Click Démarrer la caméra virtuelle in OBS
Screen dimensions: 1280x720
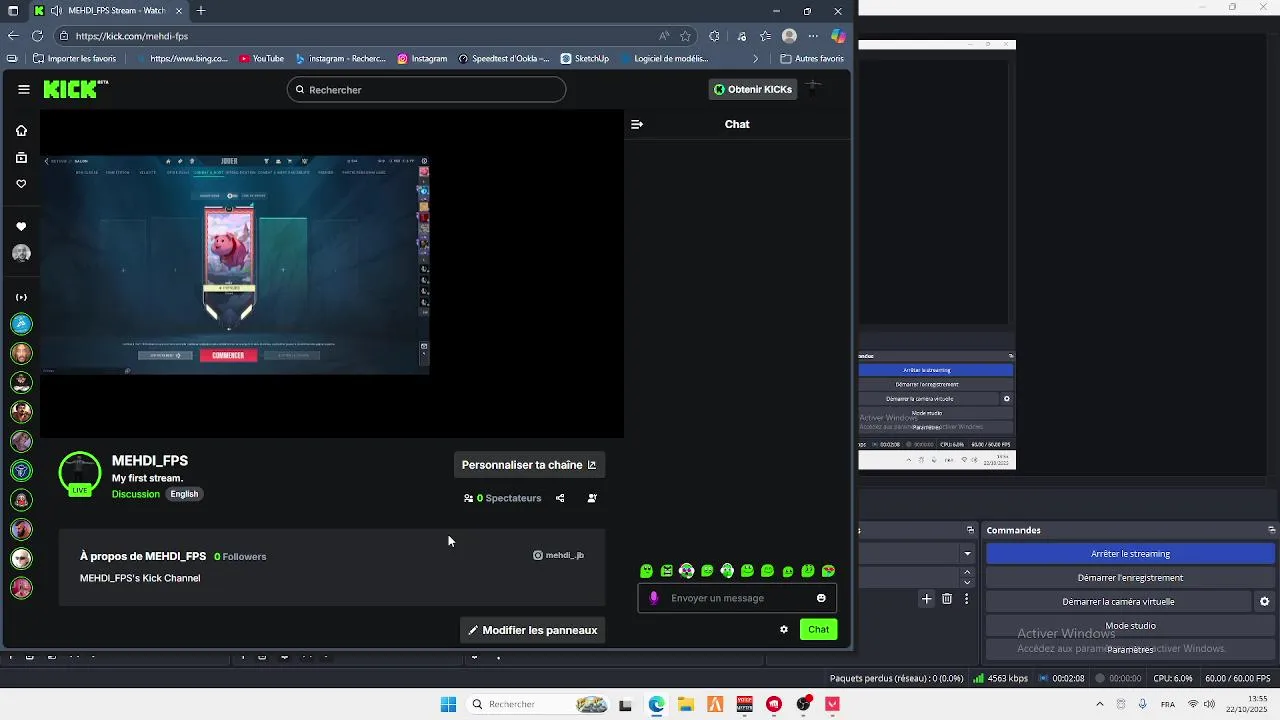[x=1118, y=602]
